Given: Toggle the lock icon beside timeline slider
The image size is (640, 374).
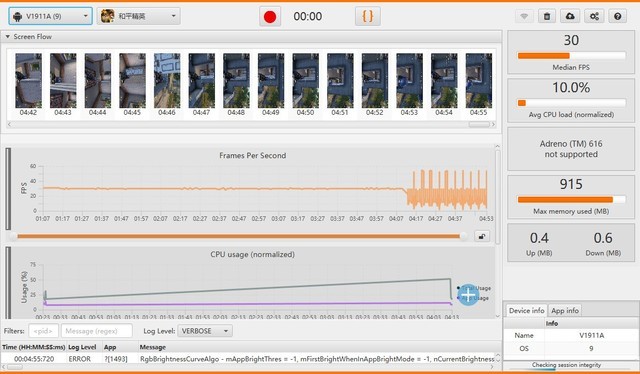Looking at the screenshot, I should tap(482, 236).
